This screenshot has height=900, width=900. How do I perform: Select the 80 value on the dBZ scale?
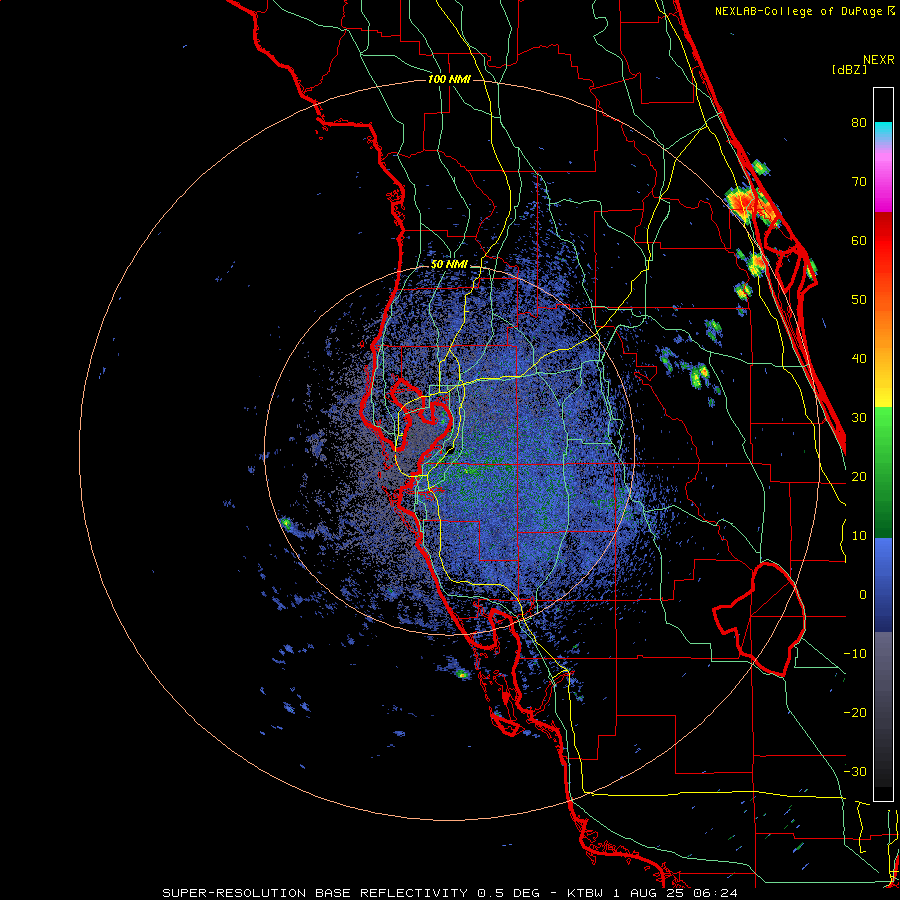click(859, 123)
